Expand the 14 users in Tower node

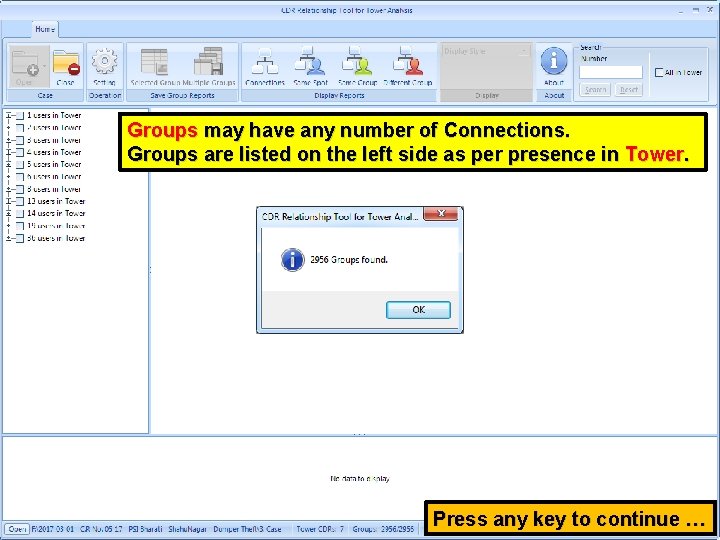click(8, 214)
